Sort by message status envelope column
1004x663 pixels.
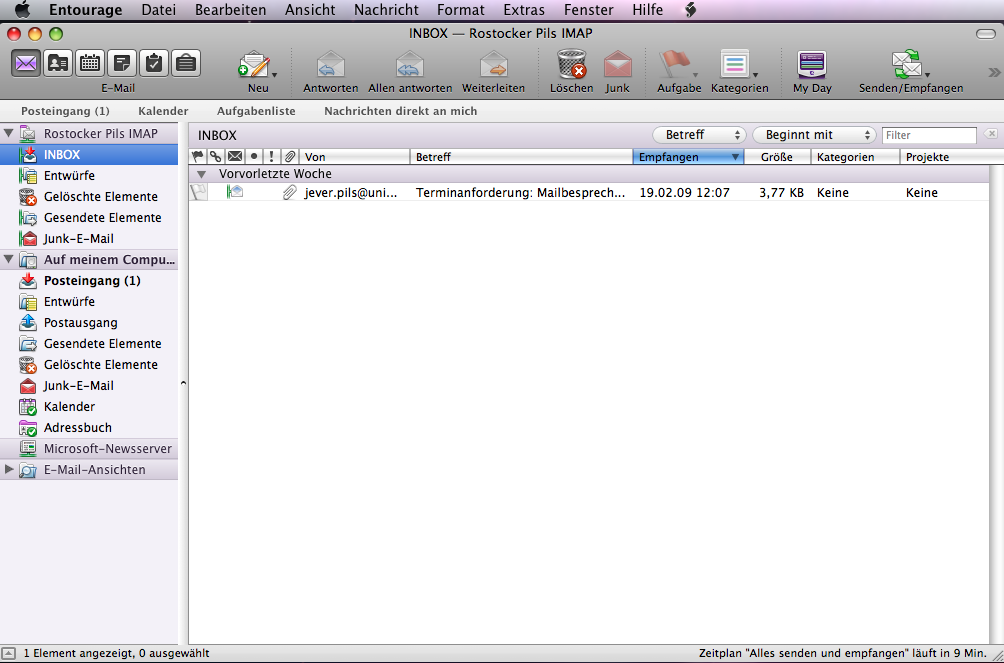(235, 157)
